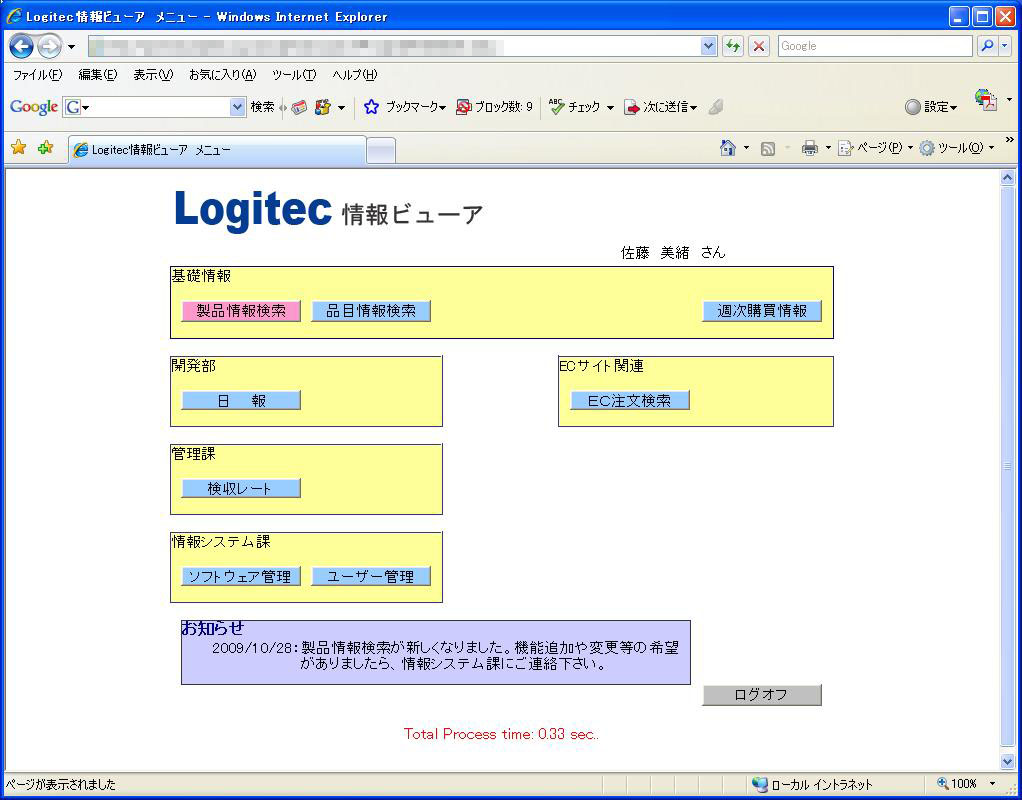Image resolution: width=1022 pixels, height=800 pixels.
Task: Click the EC注文検索 button
Action: (630, 400)
